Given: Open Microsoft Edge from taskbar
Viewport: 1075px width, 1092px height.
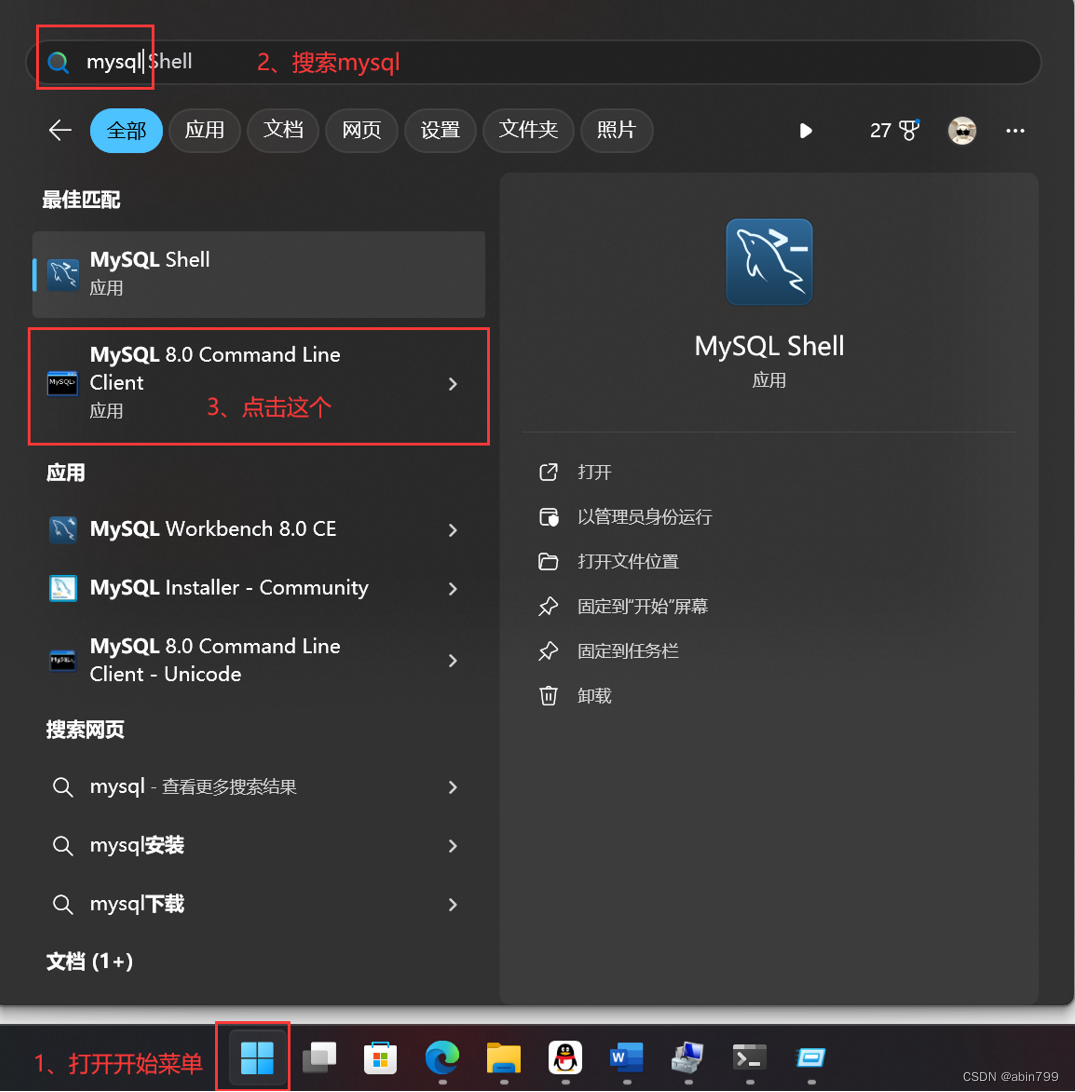Looking at the screenshot, I should [x=442, y=1058].
